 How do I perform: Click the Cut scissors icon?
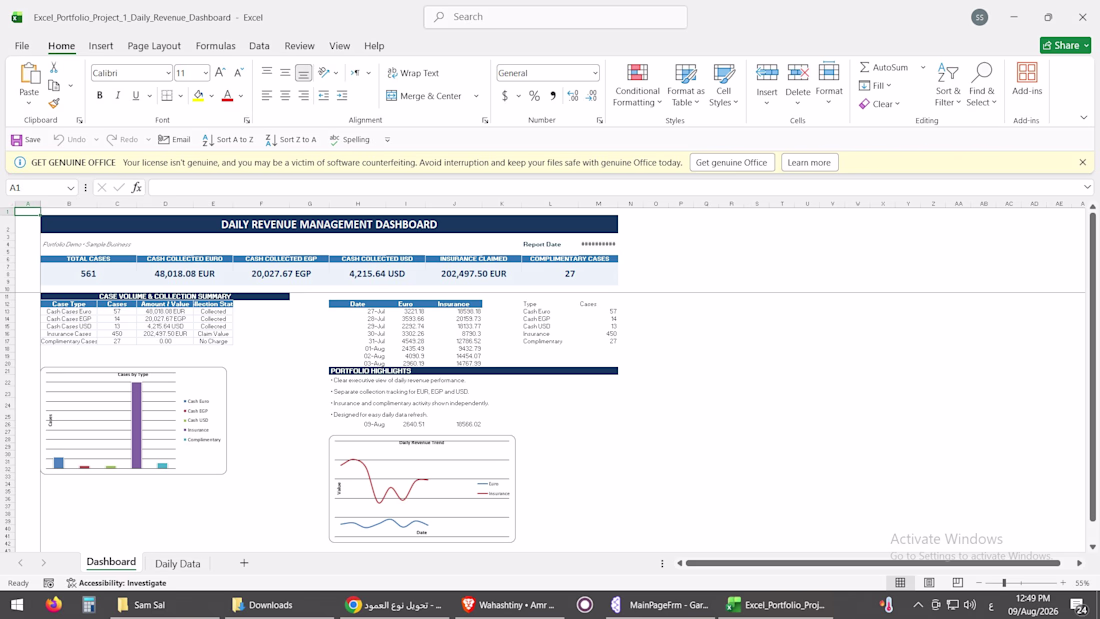pos(53,68)
